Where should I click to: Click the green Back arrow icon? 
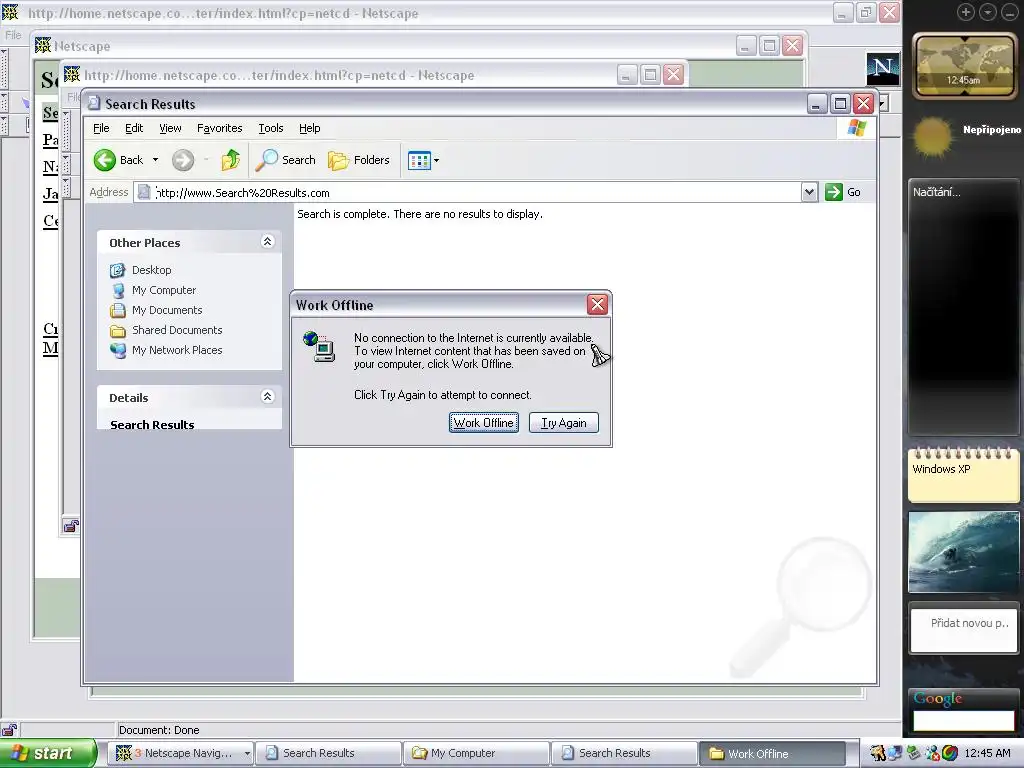coord(104,160)
